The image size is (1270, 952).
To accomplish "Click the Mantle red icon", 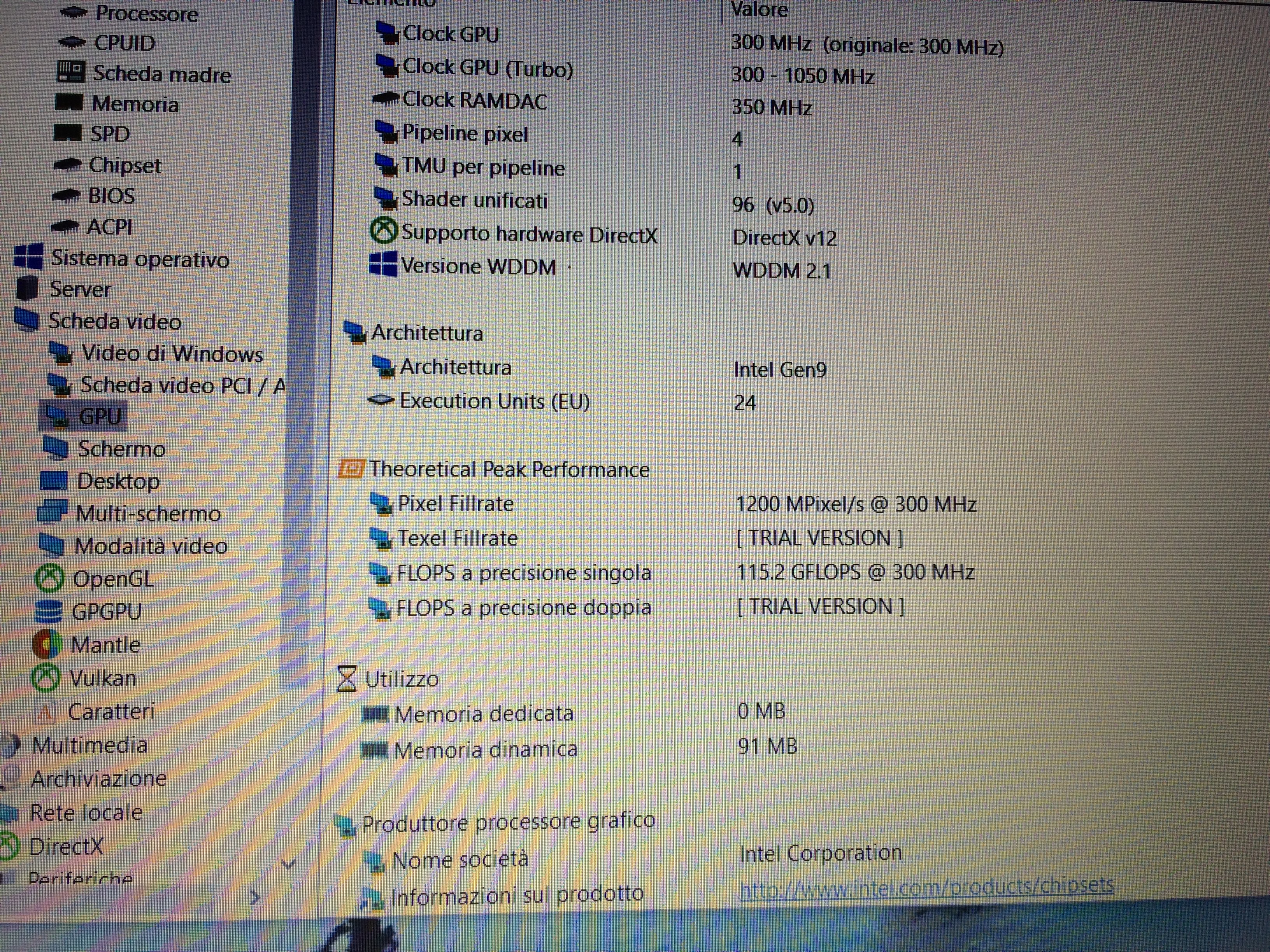I will point(47,644).
